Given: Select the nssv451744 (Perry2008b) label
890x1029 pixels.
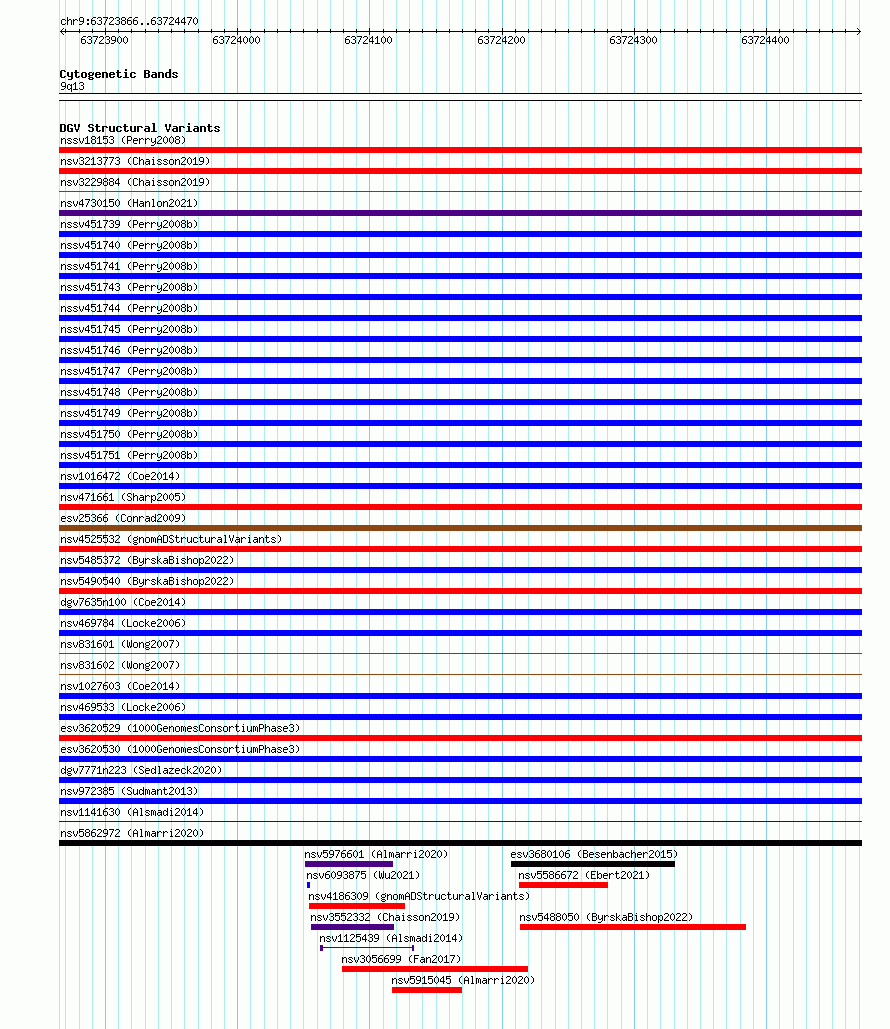Looking at the screenshot, I should pos(129,308).
